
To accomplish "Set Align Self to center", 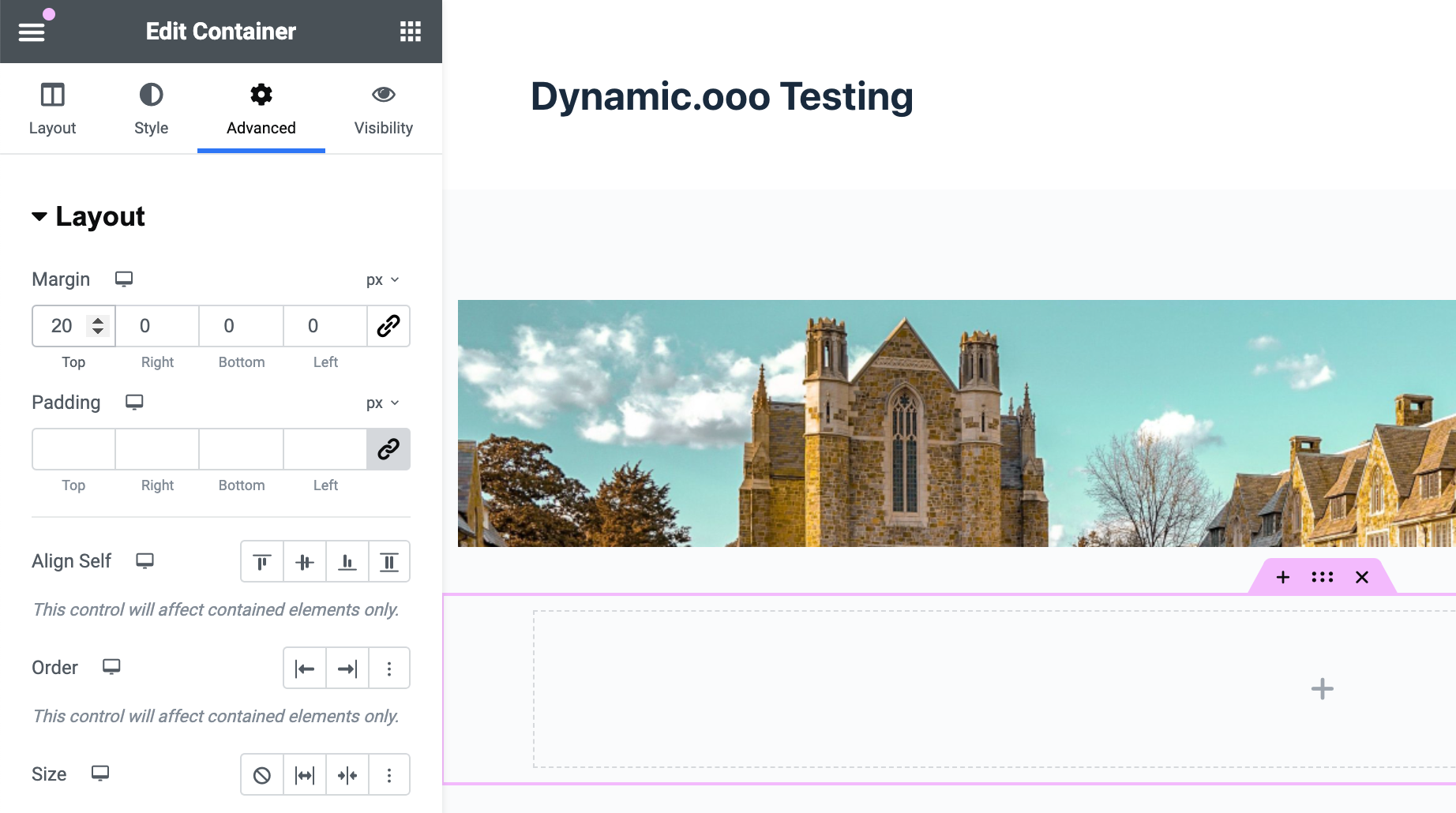I will (305, 562).
